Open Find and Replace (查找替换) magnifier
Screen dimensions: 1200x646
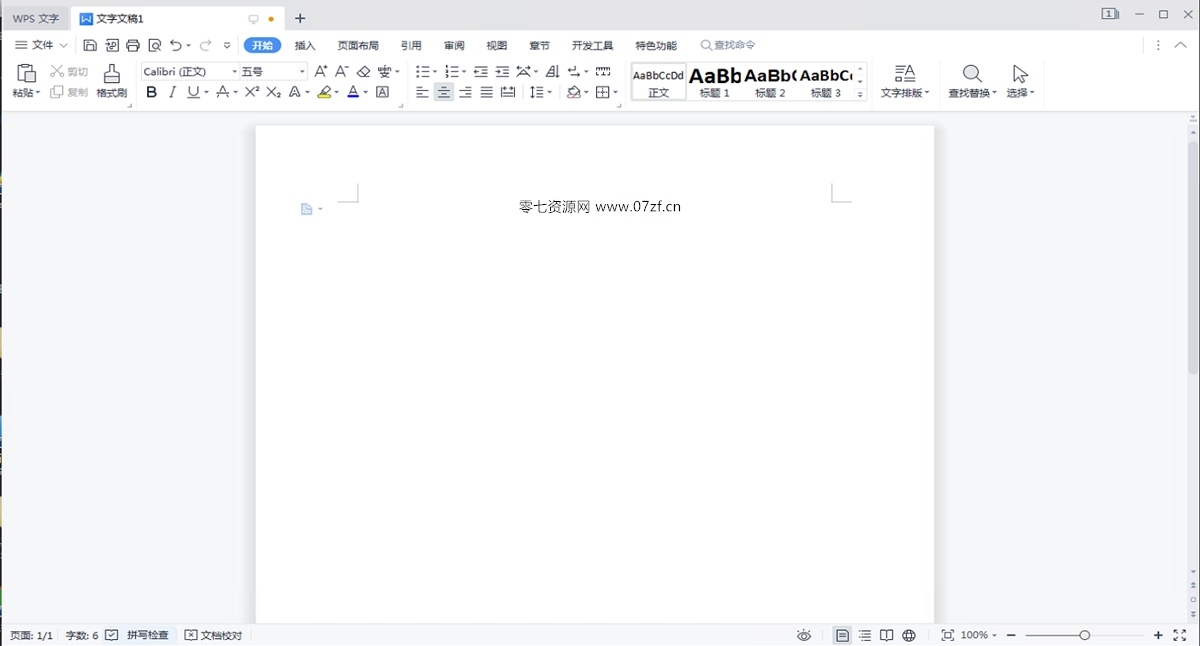(971, 74)
